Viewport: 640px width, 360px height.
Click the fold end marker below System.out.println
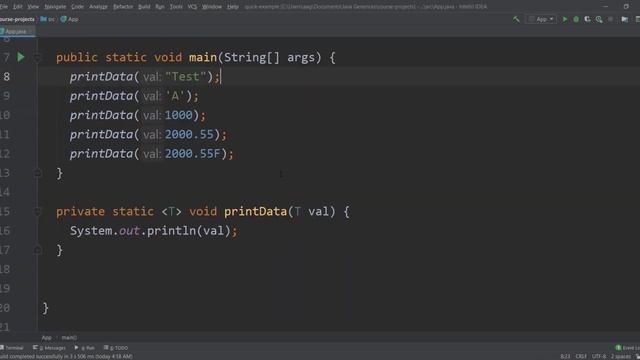[x=37, y=250]
